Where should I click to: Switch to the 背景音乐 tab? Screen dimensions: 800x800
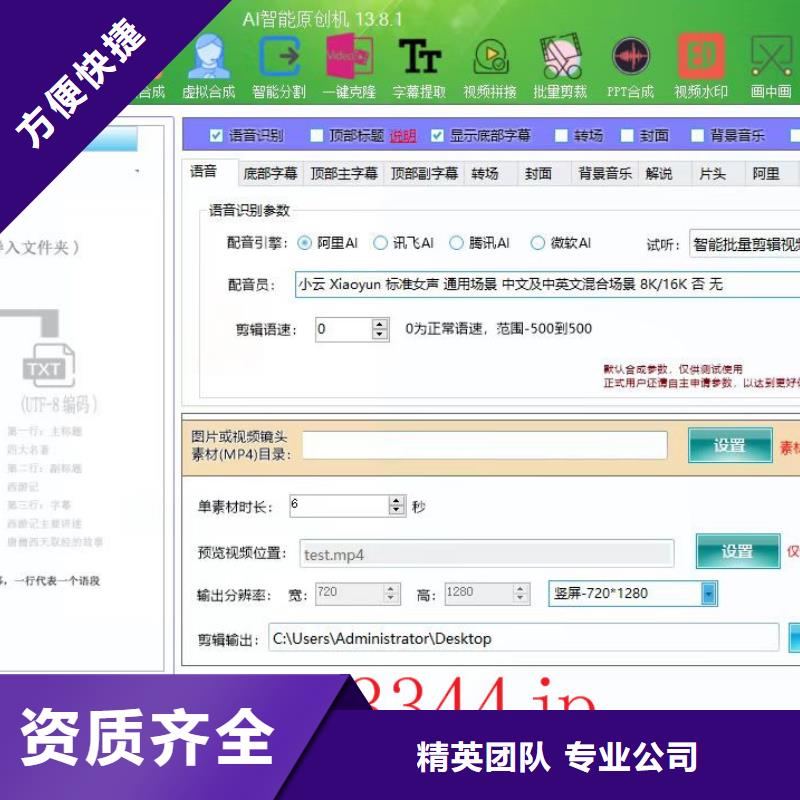[605, 173]
